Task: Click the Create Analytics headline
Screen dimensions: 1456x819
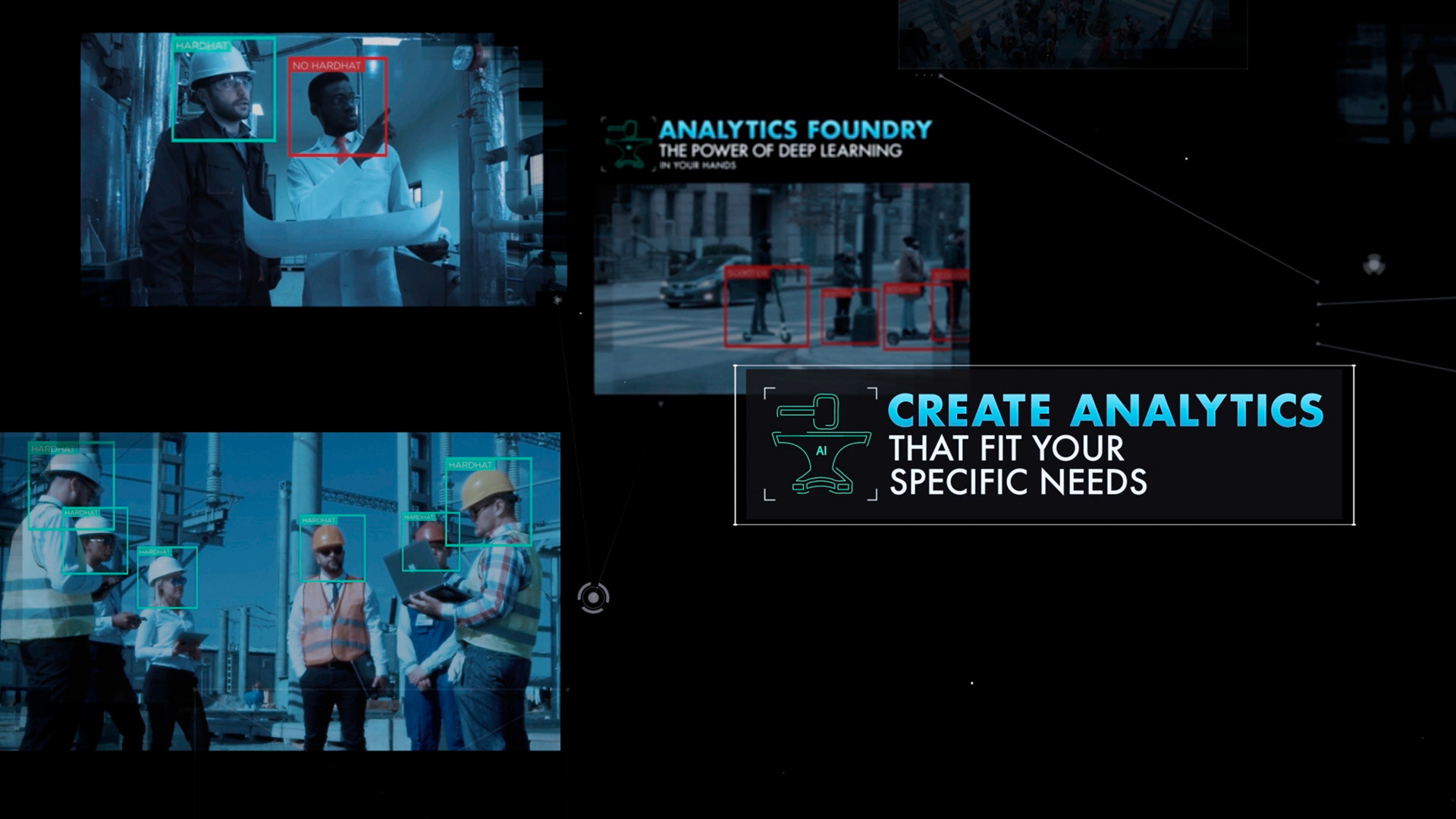Action: click(1105, 410)
